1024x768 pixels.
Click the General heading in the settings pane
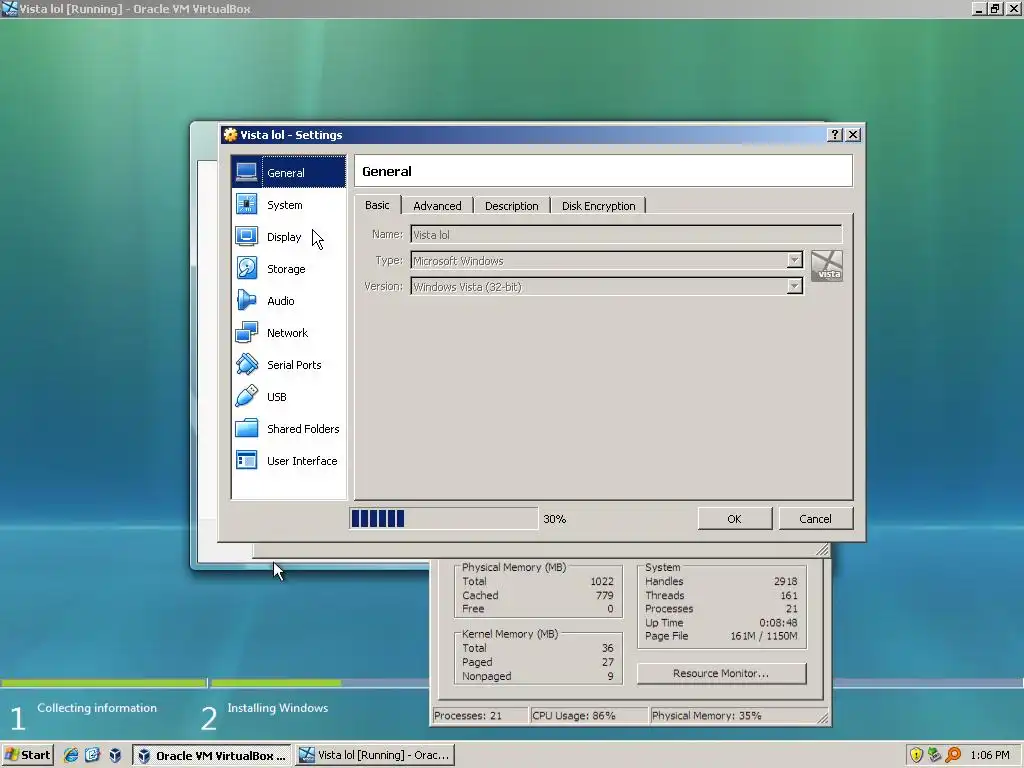387,171
